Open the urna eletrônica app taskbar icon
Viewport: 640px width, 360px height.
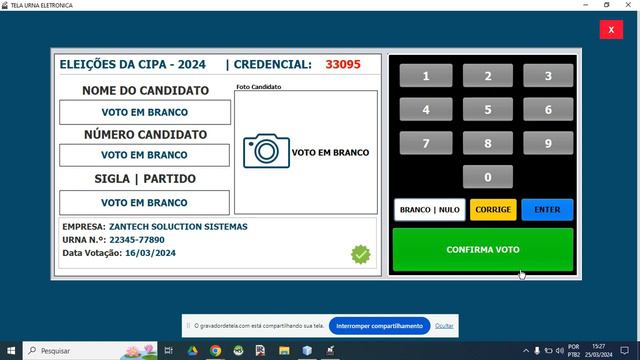coord(330,351)
